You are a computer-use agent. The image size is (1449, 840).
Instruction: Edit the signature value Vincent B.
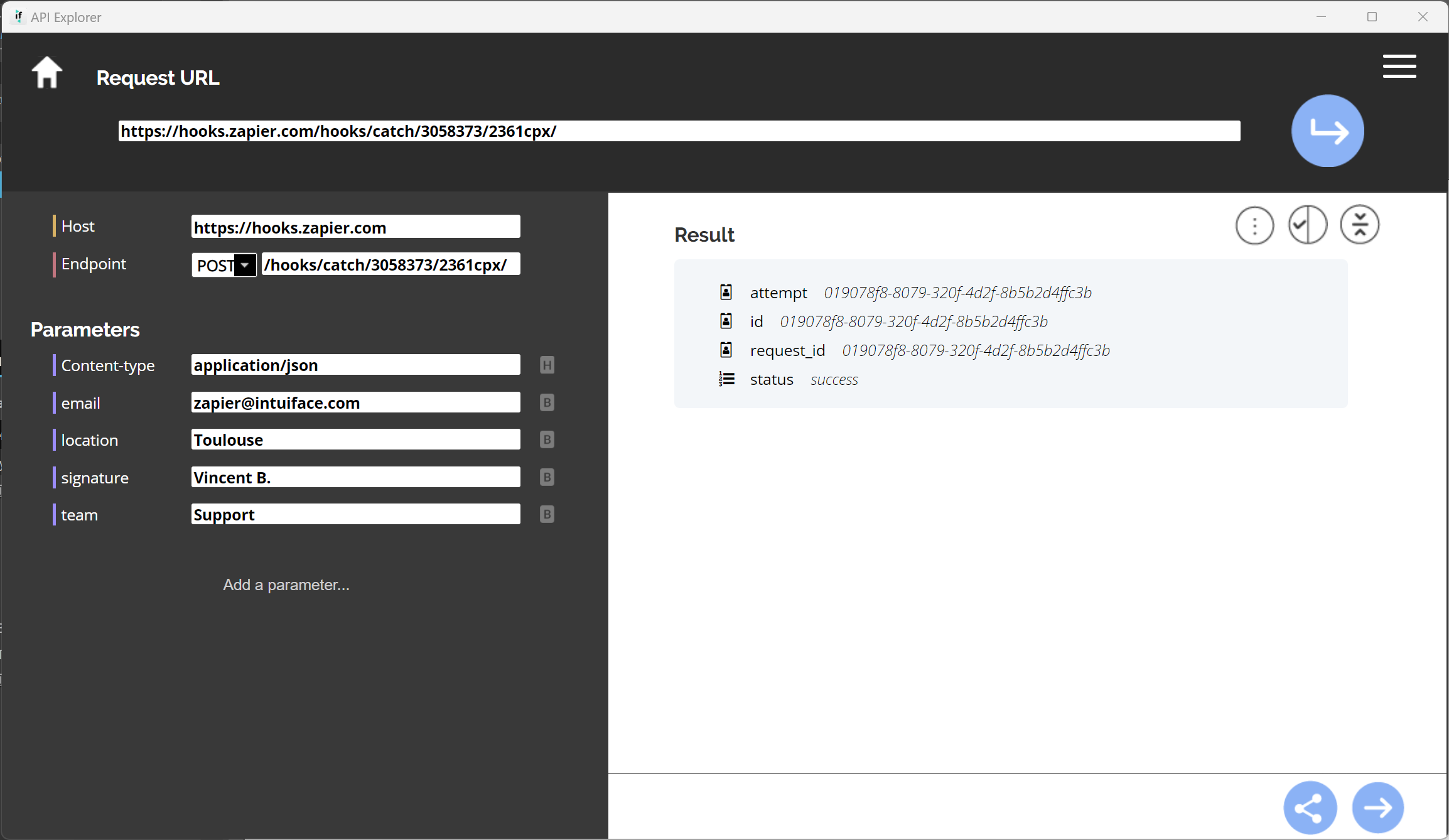point(355,477)
